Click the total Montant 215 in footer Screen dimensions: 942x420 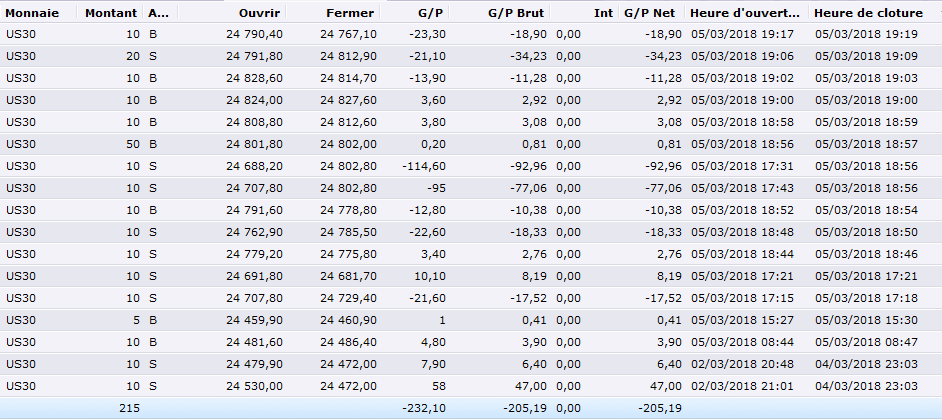[x=130, y=408]
